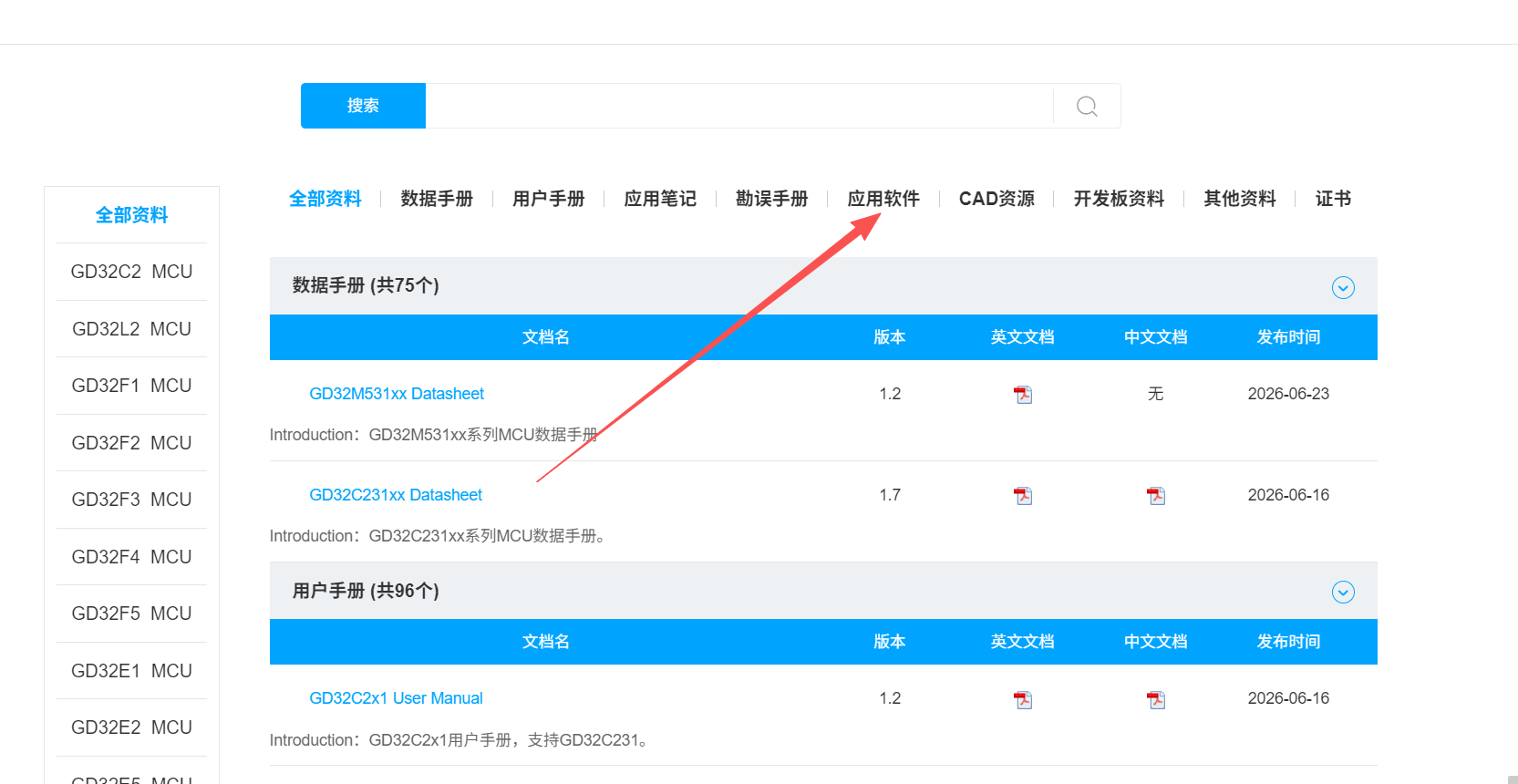Click version 1.2 of GD32C2x1 User Manual

(890, 698)
